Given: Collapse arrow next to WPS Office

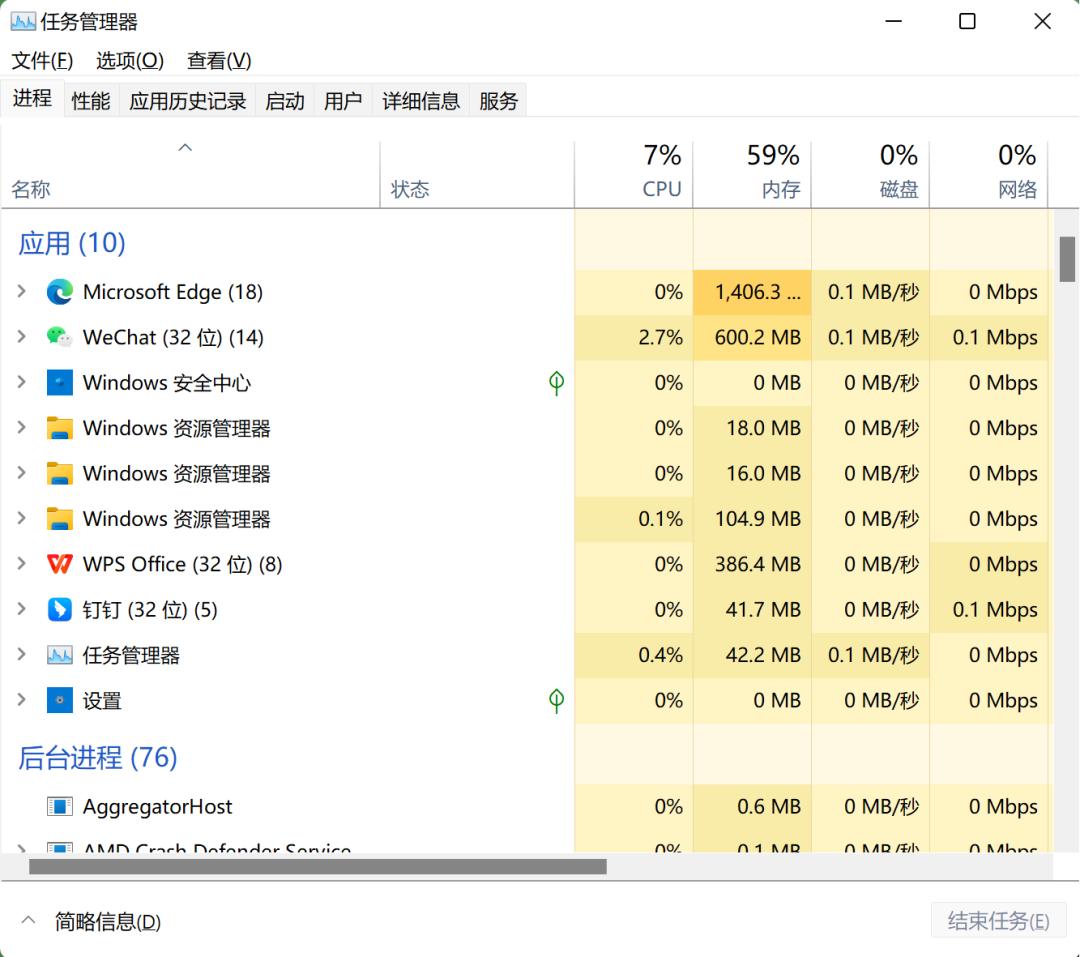Looking at the screenshot, I should click(21, 564).
